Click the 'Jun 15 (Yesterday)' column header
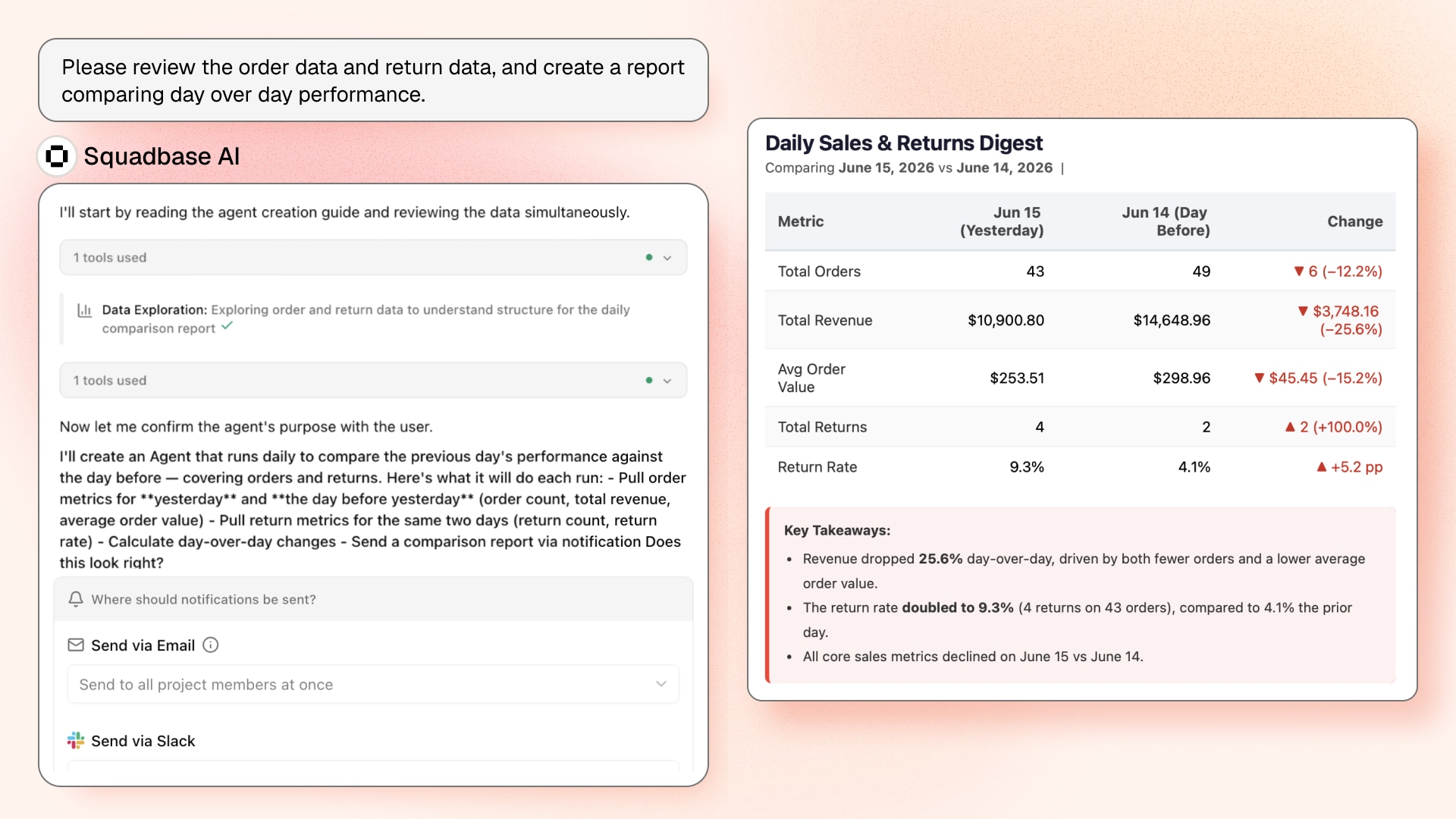 point(1002,221)
